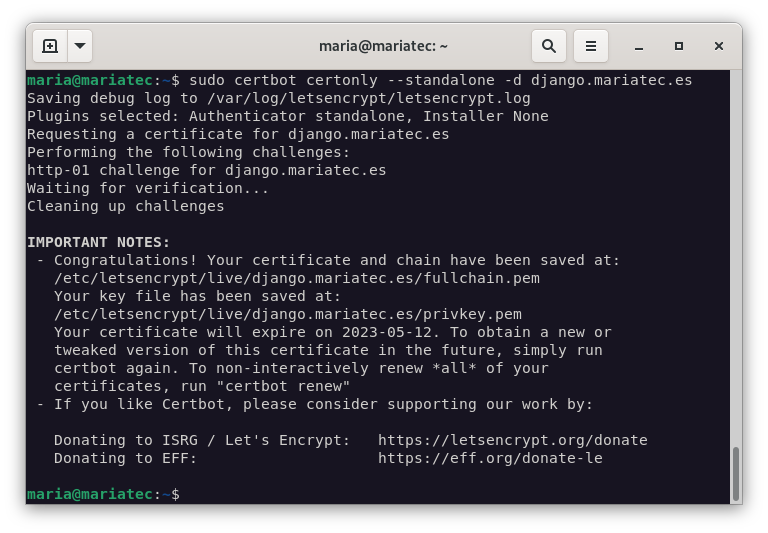Click the empty scrollbar track above thumb

click(x=736, y=250)
